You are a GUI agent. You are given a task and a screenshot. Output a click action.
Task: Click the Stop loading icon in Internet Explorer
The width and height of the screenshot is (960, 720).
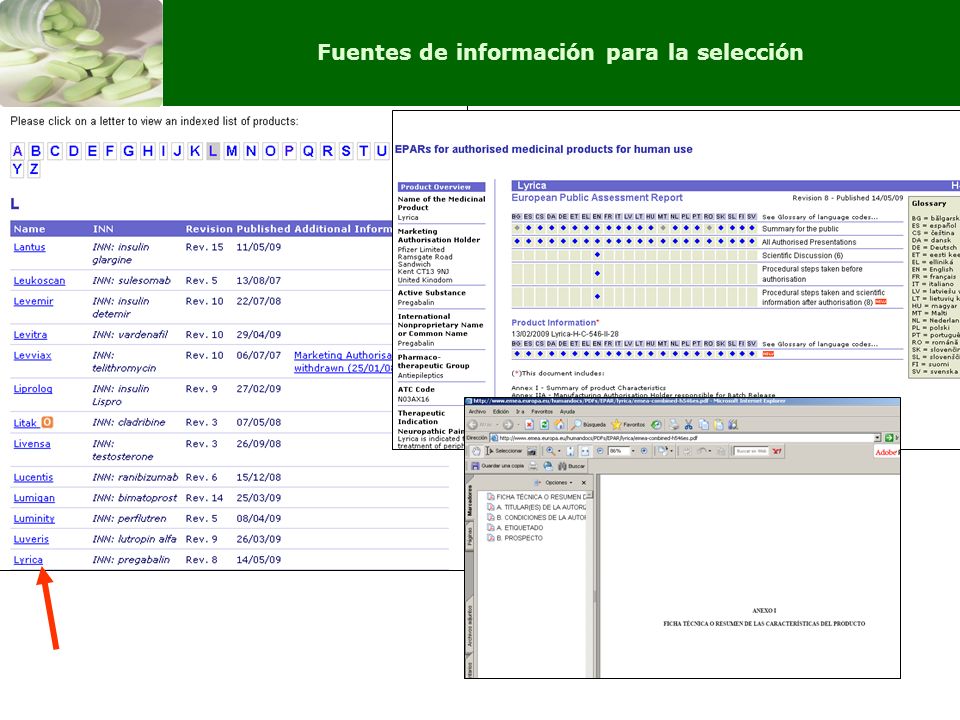[530, 424]
